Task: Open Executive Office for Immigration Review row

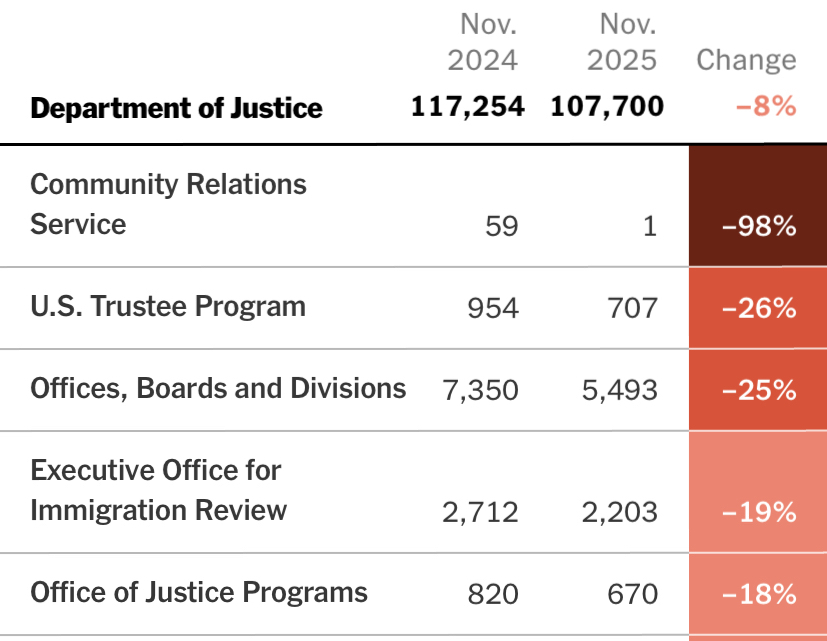Action: (158, 490)
